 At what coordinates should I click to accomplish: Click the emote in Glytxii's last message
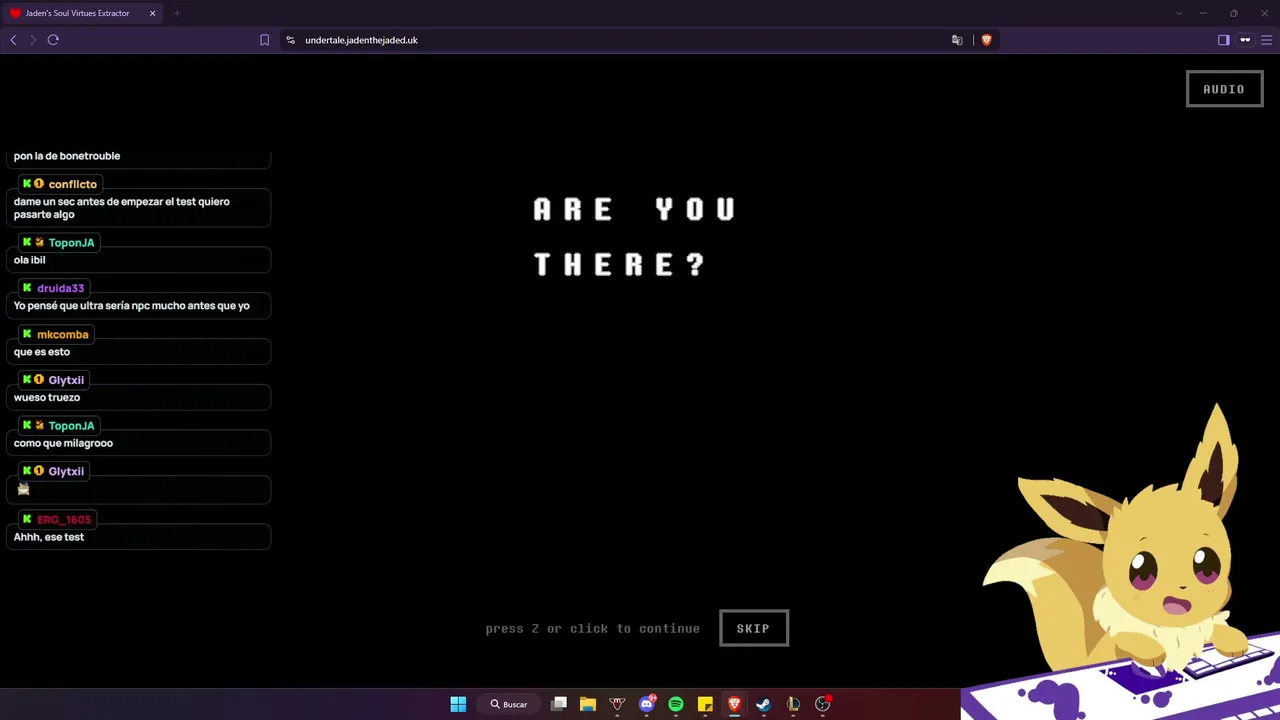(24, 489)
